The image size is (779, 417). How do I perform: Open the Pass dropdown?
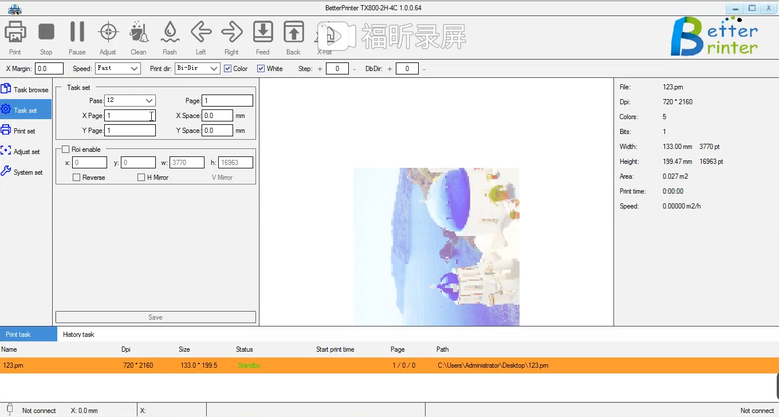[x=130, y=101]
